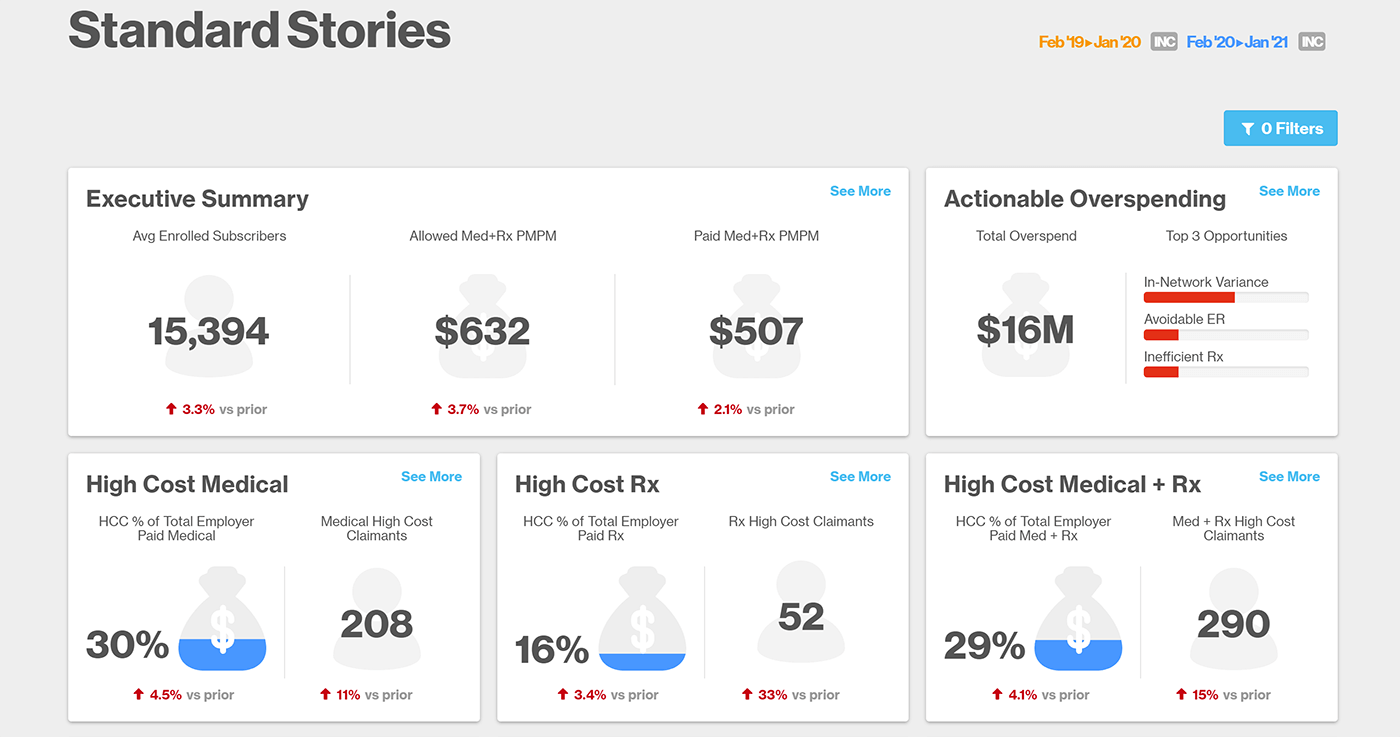Click the 290 Med + Rx High Cost Claimants figure
The image size is (1400, 737).
(1233, 625)
